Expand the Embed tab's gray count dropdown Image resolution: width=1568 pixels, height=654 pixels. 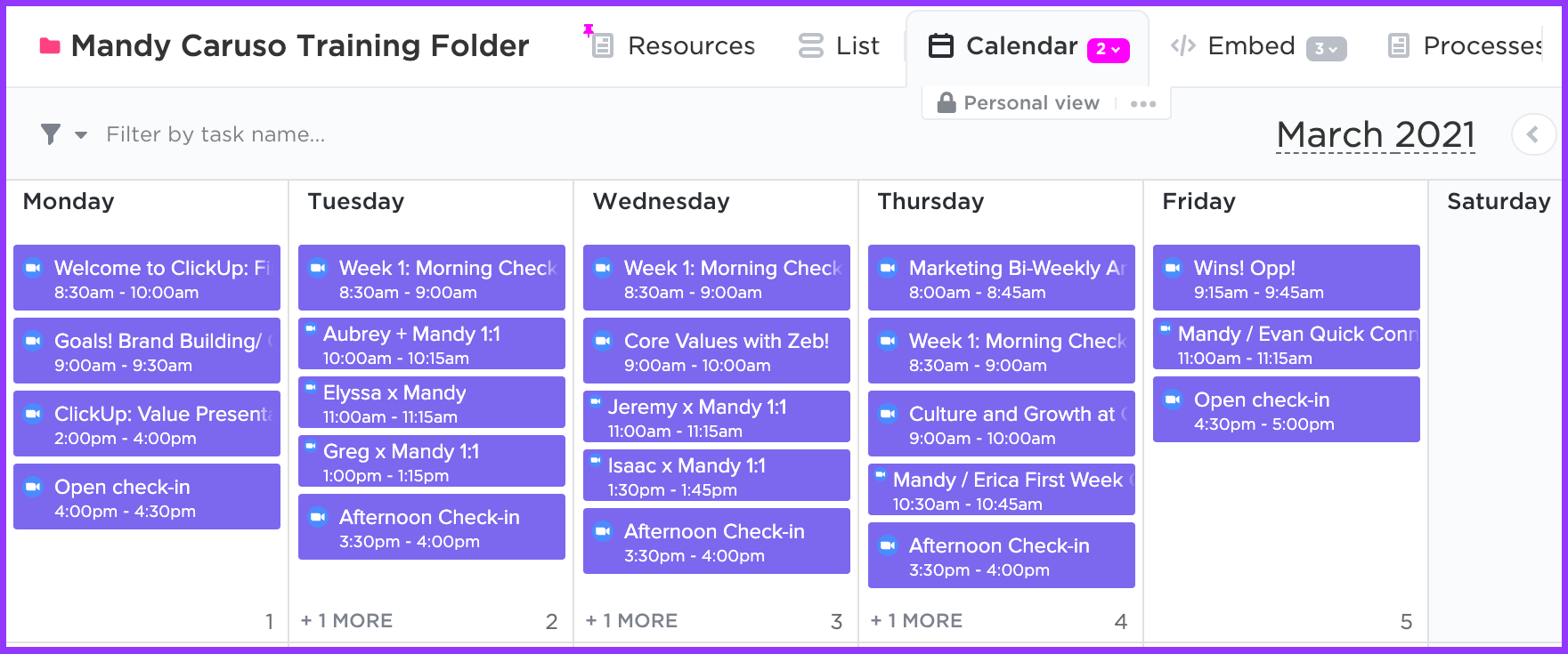tap(1326, 50)
